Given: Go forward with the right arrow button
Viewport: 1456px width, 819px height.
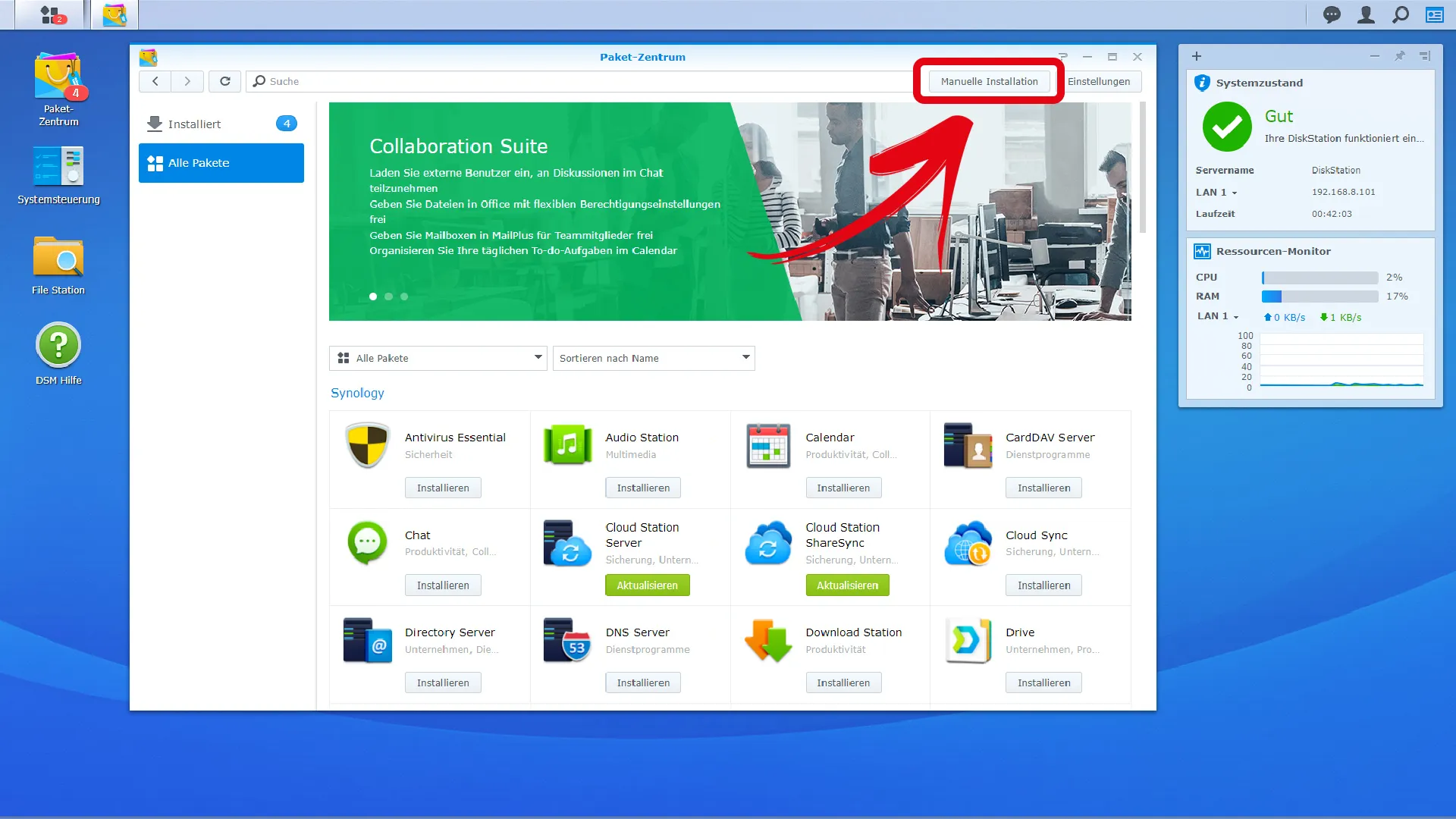Looking at the screenshot, I should coord(187,81).
